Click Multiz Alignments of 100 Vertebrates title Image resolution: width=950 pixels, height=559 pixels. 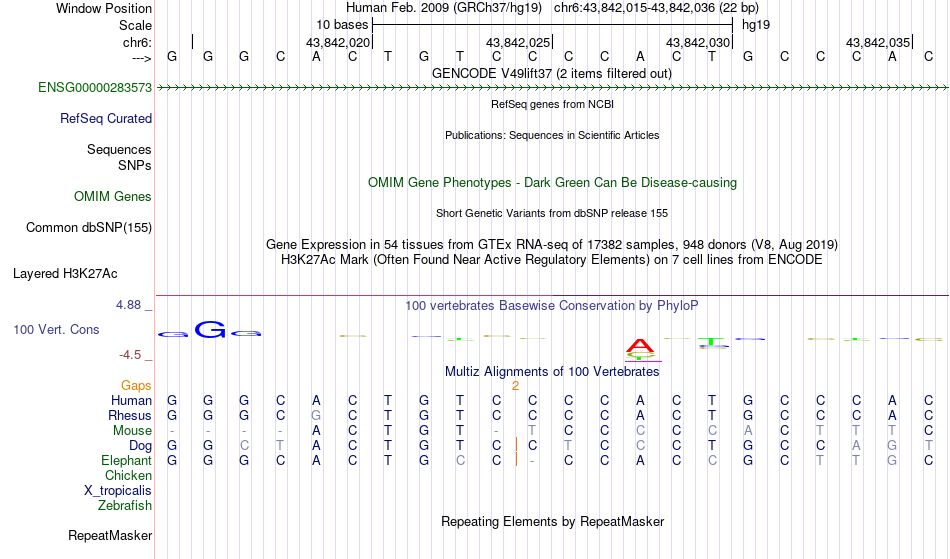coord(552,372)
